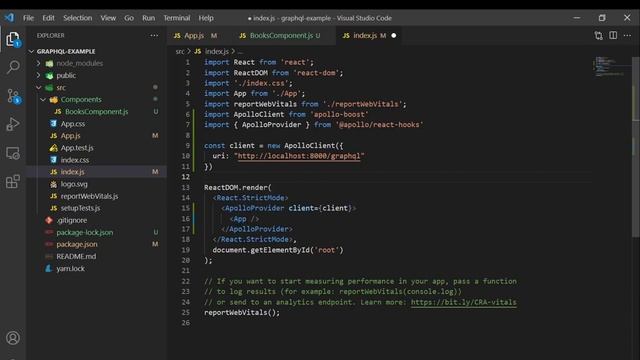Open the Search view in activity bar
Image resolution: width=640 pixels, height=360 pixels.
point(13,67)
